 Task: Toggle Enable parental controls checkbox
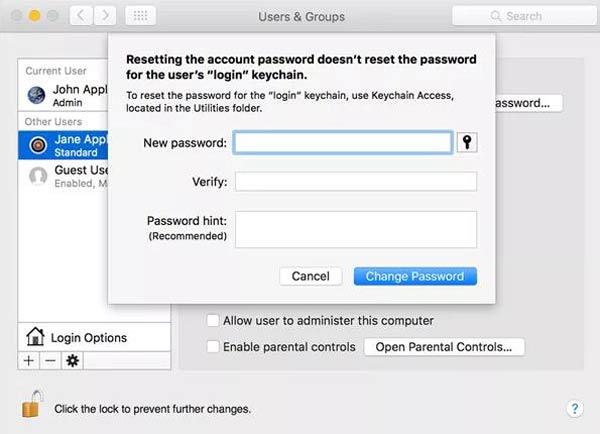[213, 346]
